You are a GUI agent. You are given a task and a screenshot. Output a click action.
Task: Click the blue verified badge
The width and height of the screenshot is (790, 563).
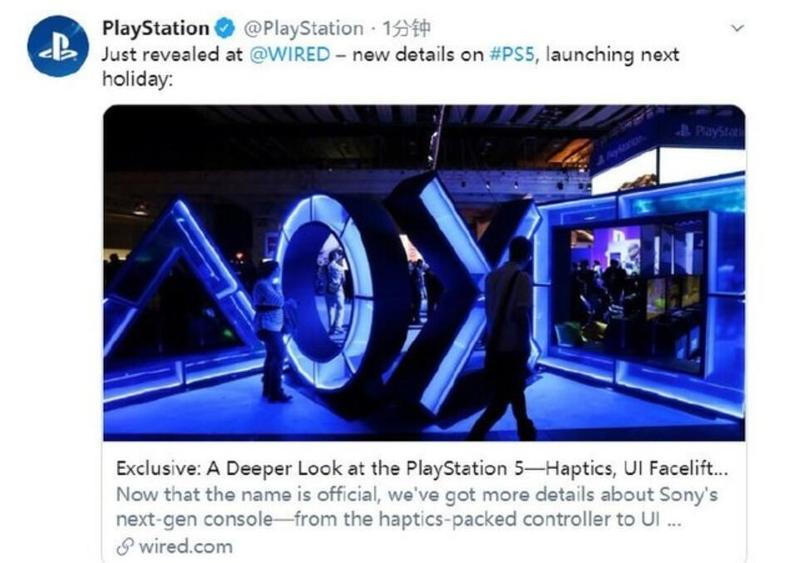(225, 28)
